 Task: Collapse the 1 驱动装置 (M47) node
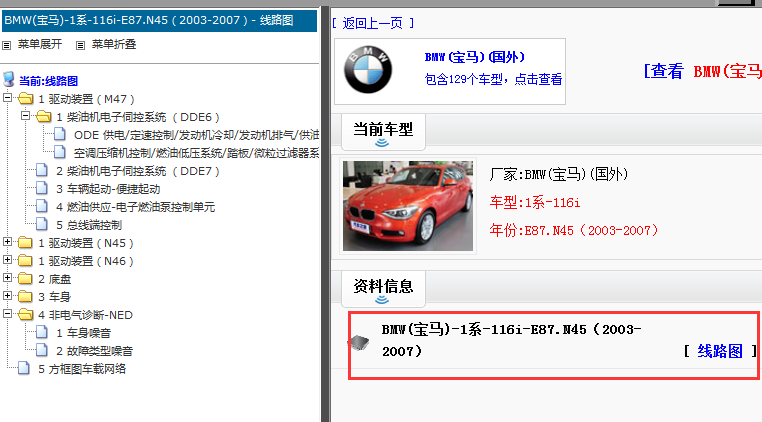coord(7,98)
